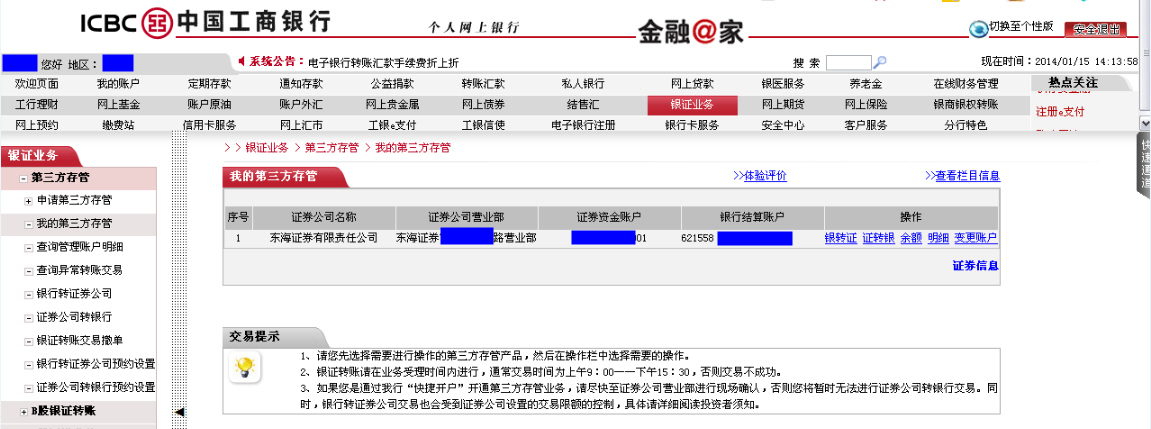This screenshot has height=429, width=1151.
Task: Click the 证券信息 link
Action: tap(976, 266)
